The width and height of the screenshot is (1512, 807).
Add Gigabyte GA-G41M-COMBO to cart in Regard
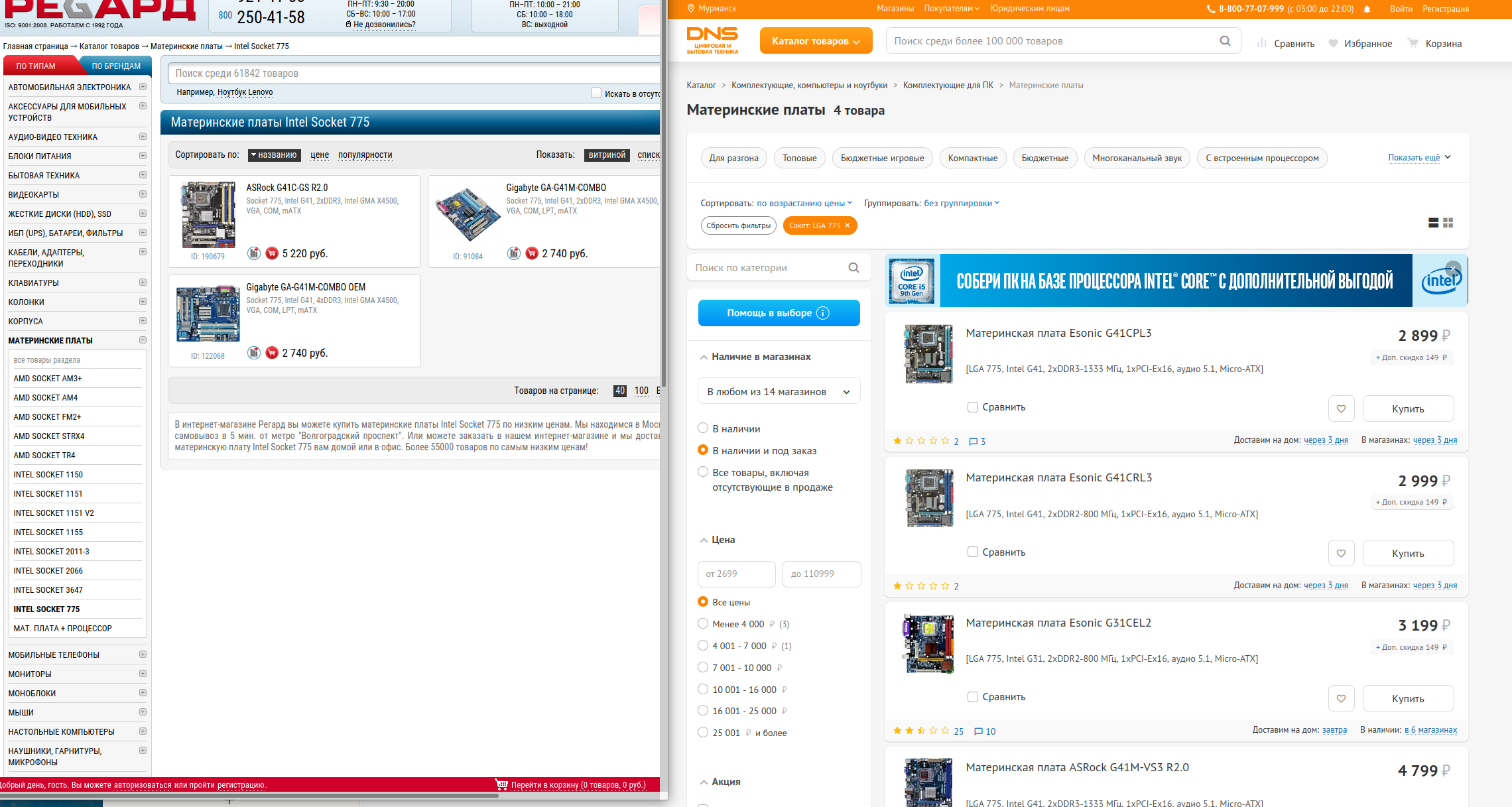coord(531,253)
